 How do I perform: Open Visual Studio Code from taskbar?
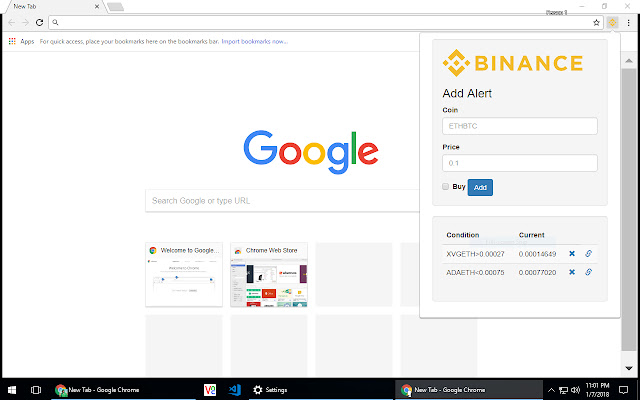(235, 390)
